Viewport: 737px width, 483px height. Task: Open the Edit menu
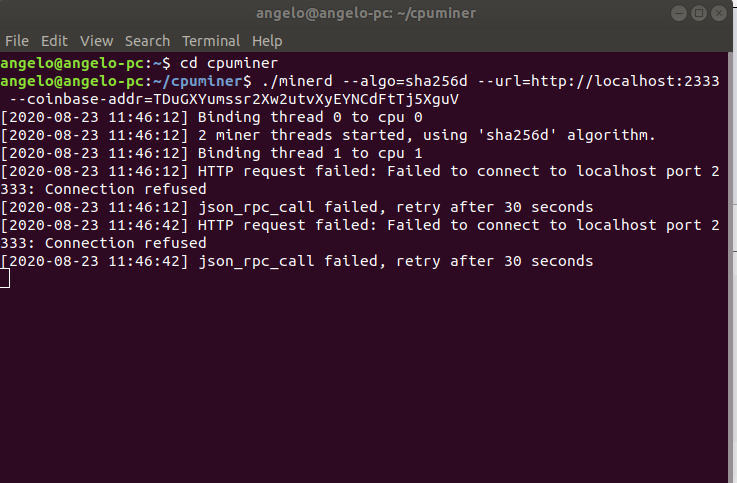[x=55, y=41]
